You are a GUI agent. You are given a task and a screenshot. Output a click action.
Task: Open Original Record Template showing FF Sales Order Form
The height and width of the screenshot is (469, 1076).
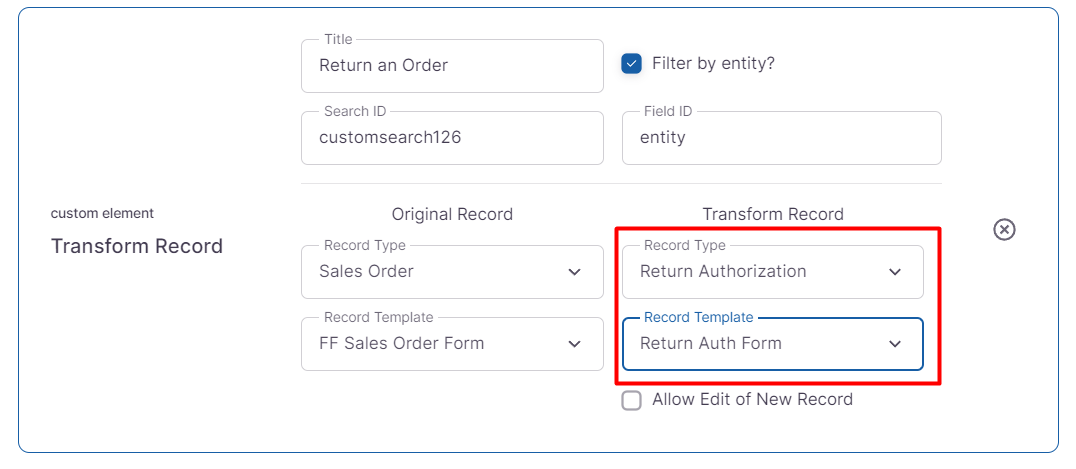(440, 344)
